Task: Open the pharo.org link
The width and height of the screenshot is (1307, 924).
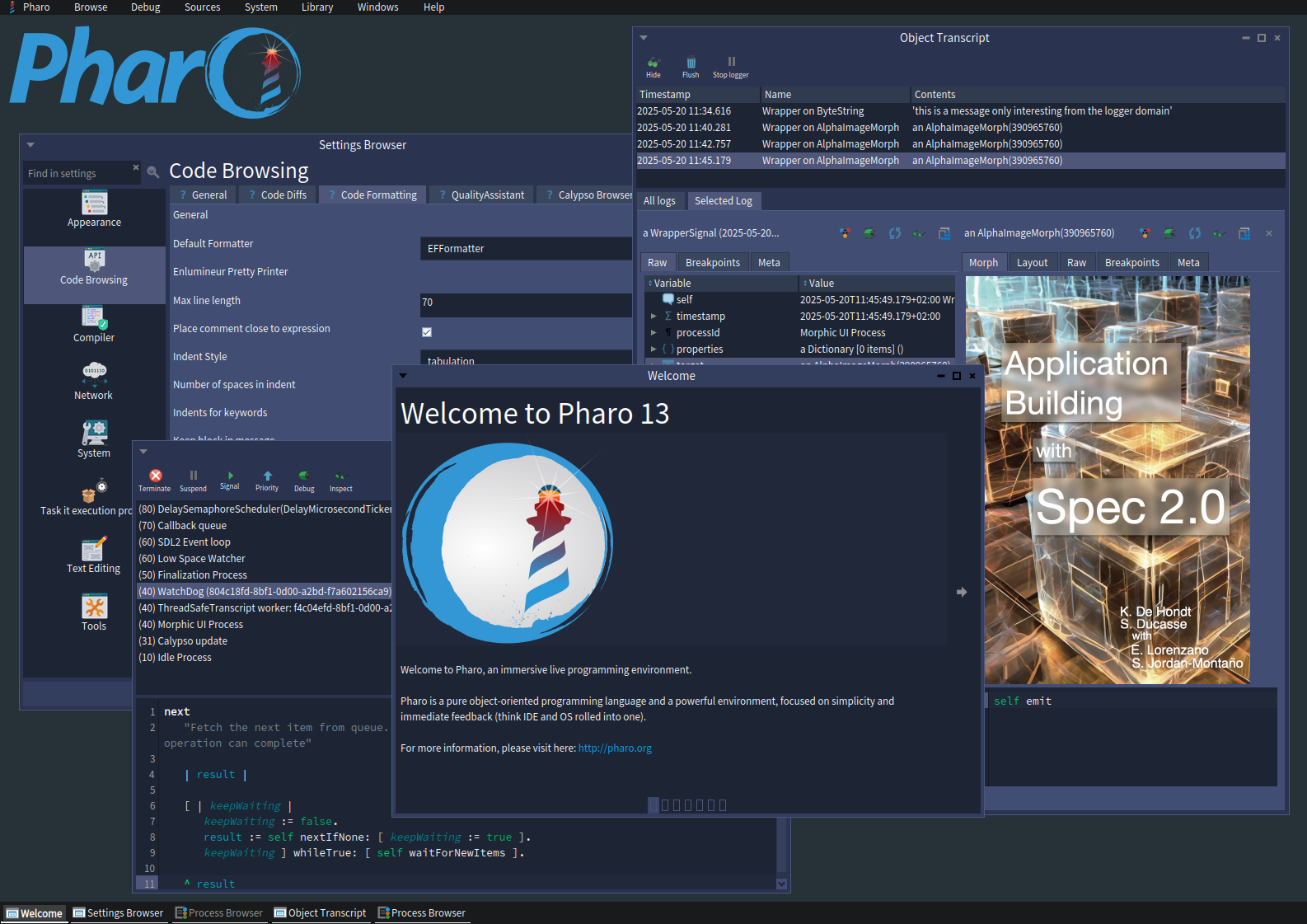Action: pyautogui.click(x=615, y=748)
